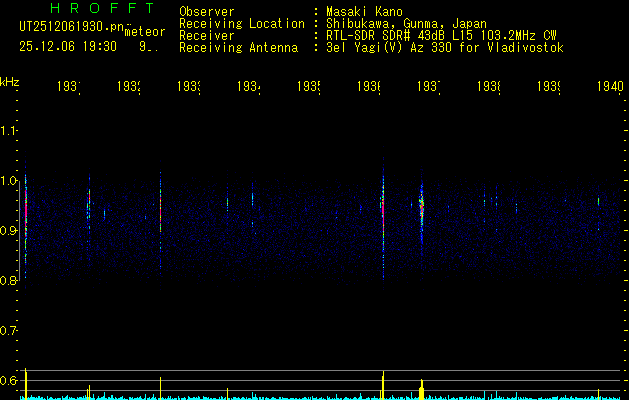Click the 0.7 kHz frequency tick label
629x400 pixels.
point(9,331)
